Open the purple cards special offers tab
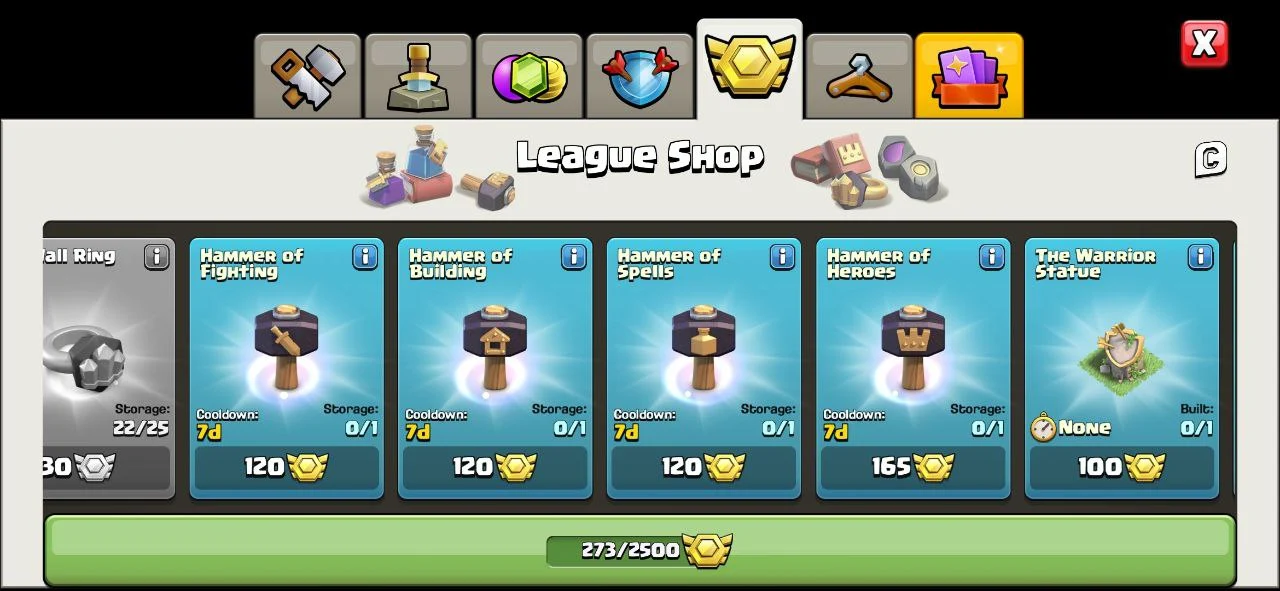This screenshot has height=591, width=1280. point(969,76)
